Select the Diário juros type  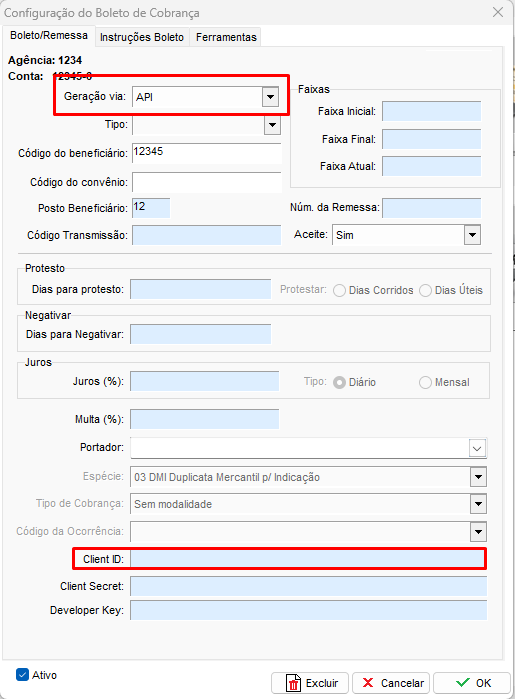pyautogui.click(x=339, y=382)
